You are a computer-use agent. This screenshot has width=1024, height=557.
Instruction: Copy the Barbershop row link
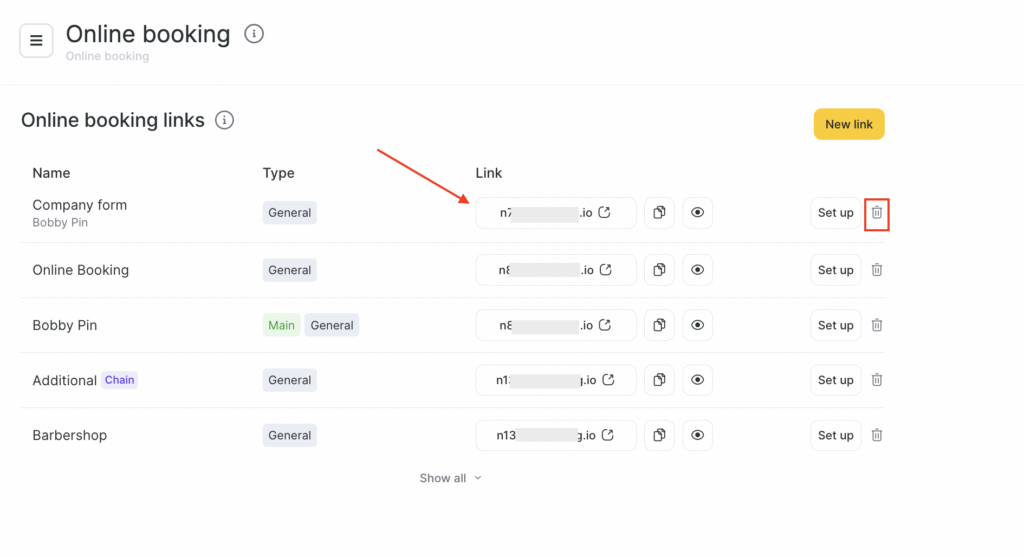click(x=659, y=435)
